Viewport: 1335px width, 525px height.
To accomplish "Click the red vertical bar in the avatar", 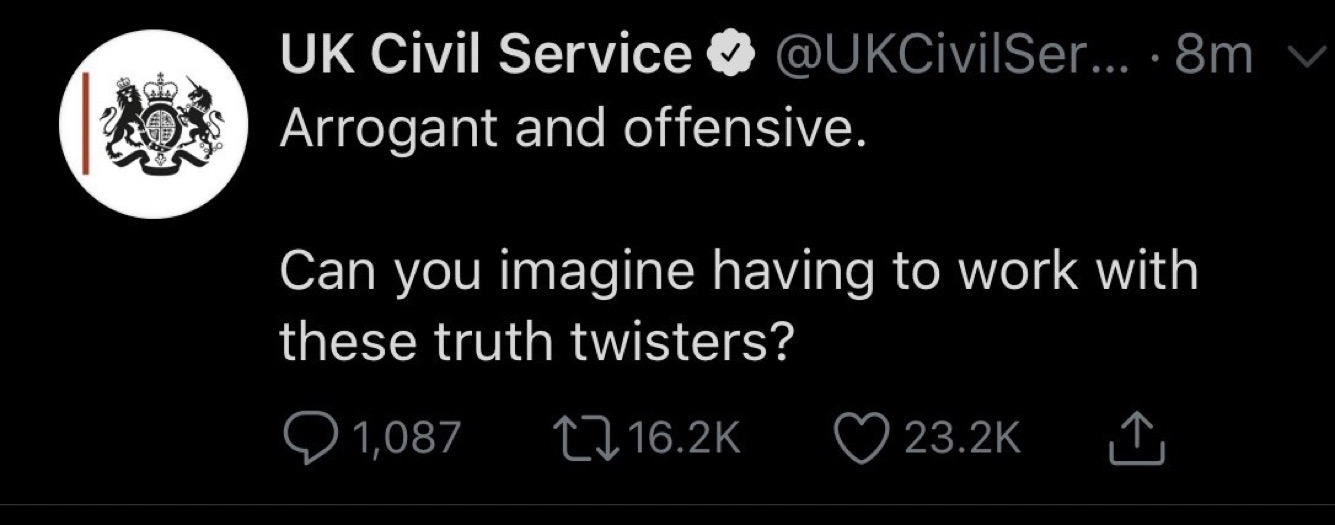I will (x=86, y=124).
